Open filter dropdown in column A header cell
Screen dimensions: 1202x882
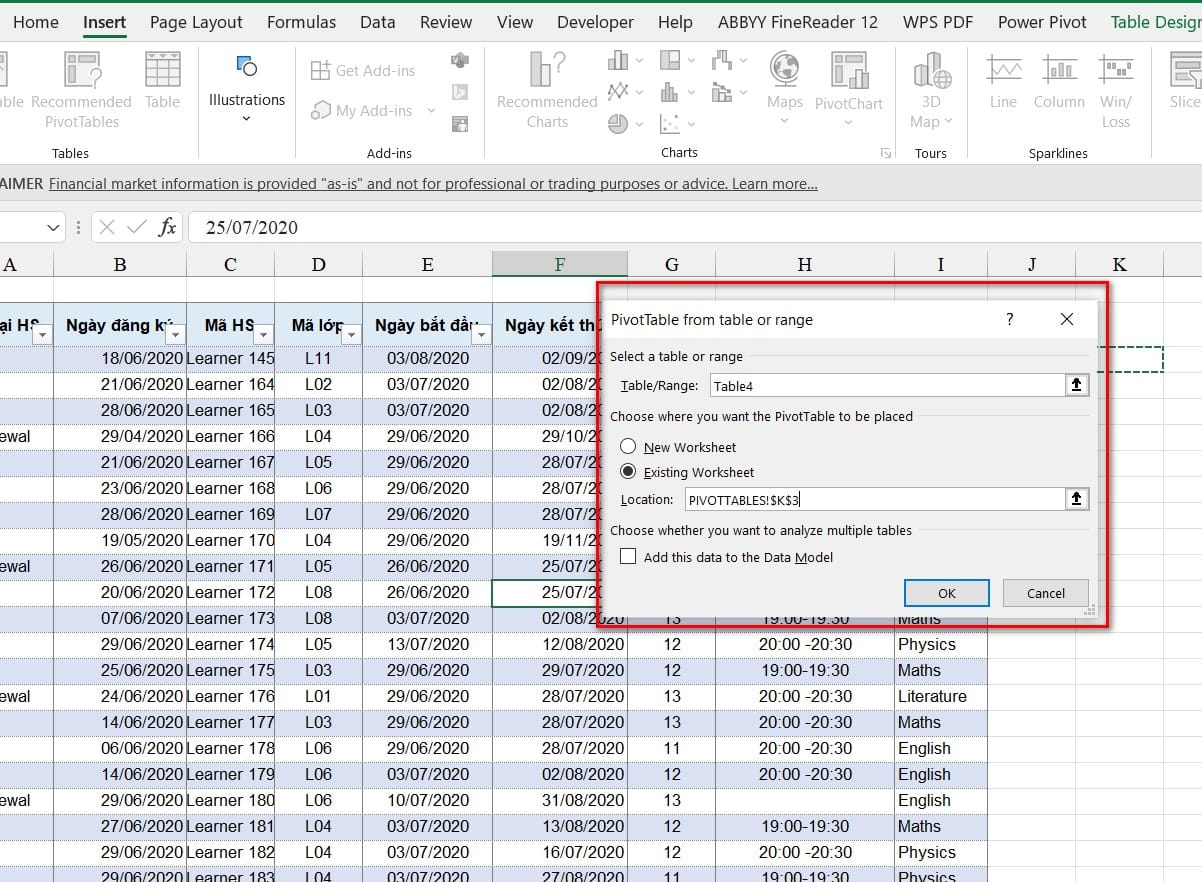pyautogui.click(x=43, y=334)
